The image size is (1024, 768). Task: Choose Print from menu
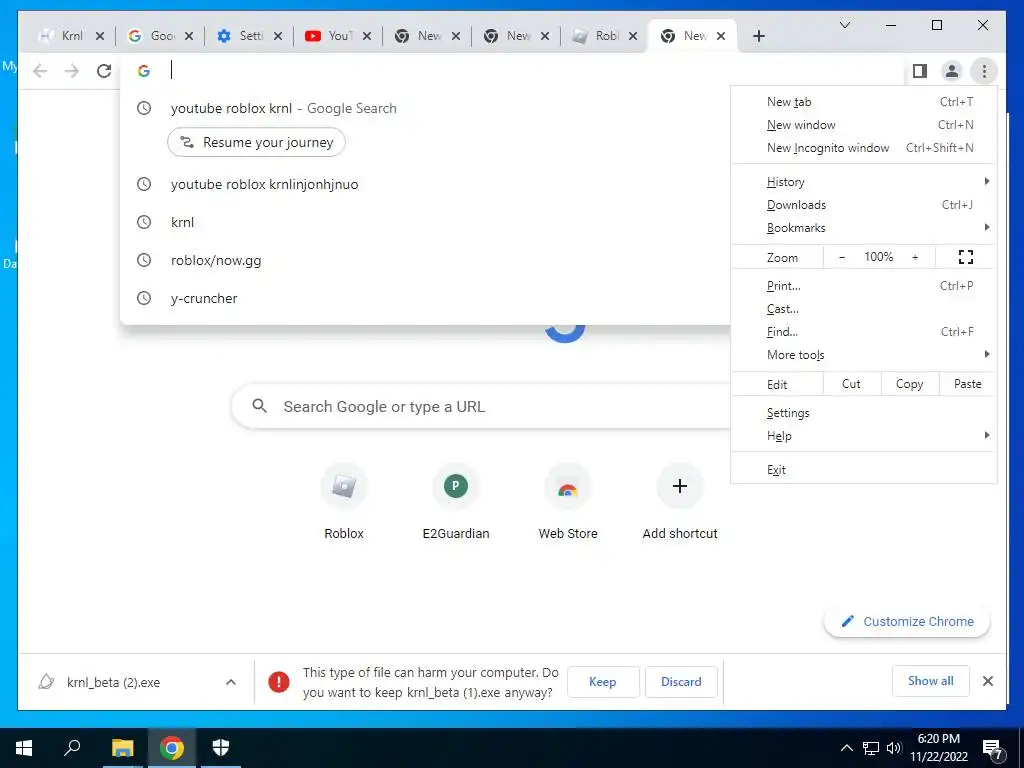[x=864, y=286]
